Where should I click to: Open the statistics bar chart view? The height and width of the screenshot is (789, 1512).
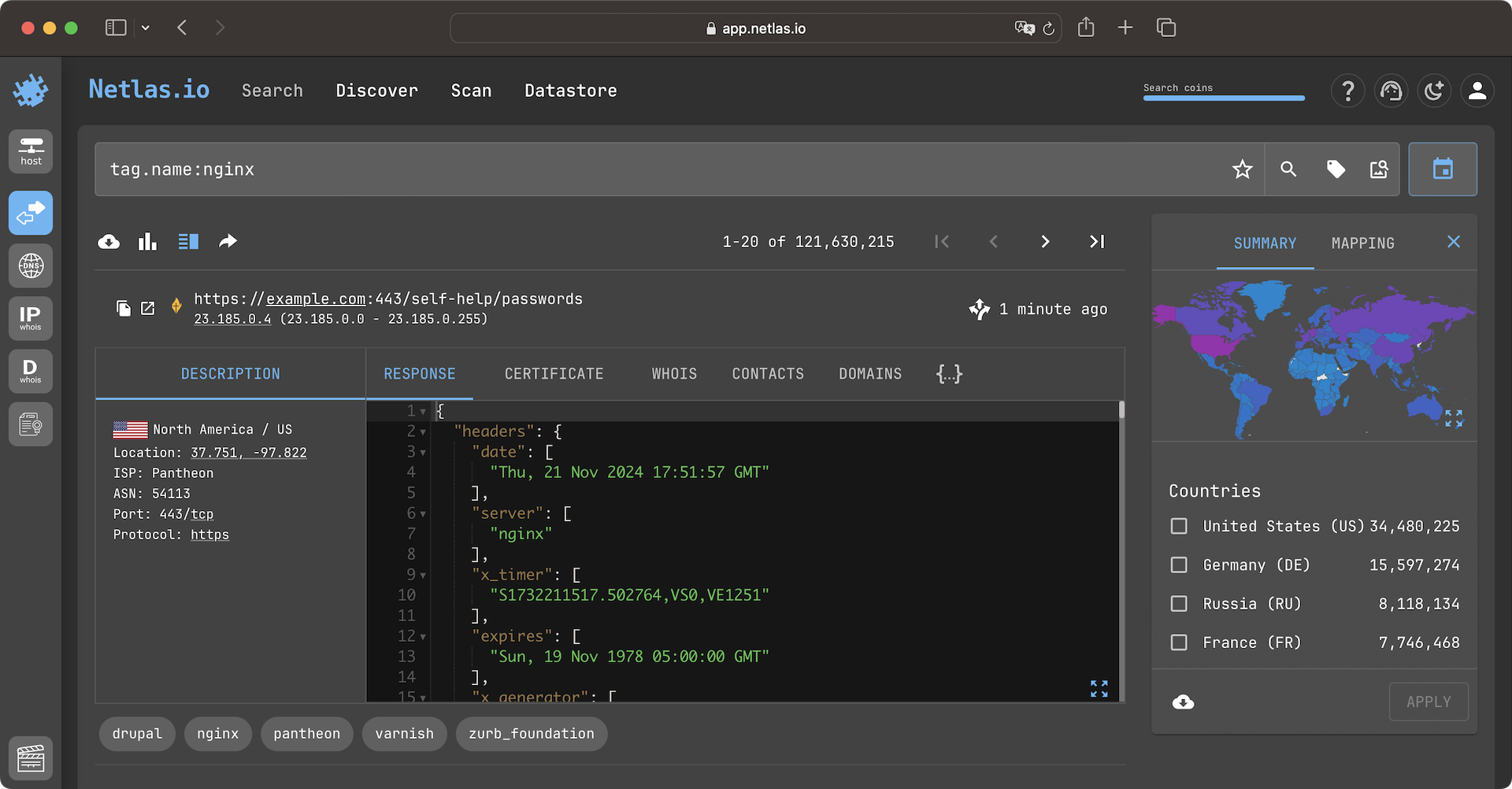point(147,241)
